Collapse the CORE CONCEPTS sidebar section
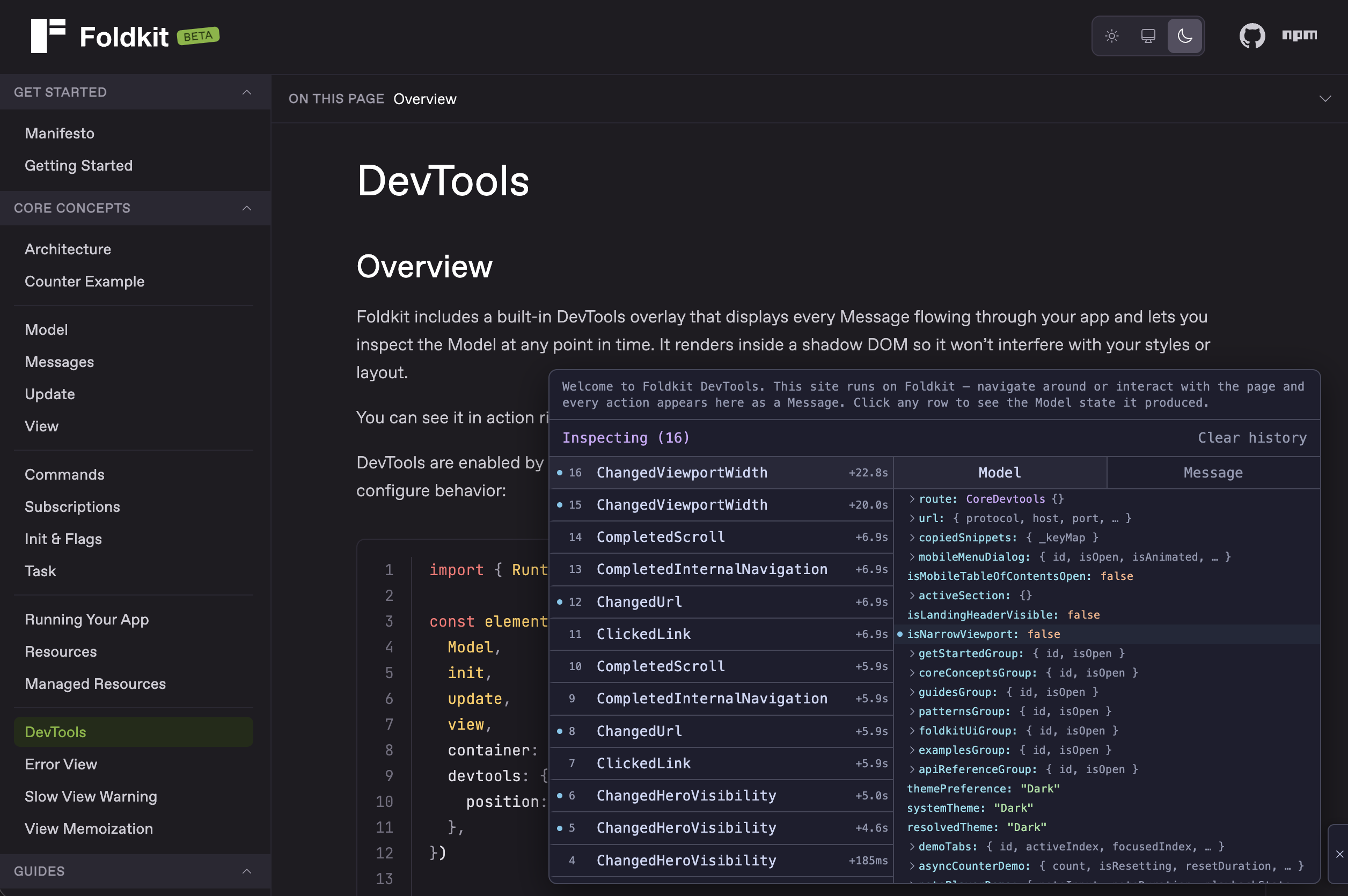Viewport: 1348px width, 896px height. [x=246, y=208]
